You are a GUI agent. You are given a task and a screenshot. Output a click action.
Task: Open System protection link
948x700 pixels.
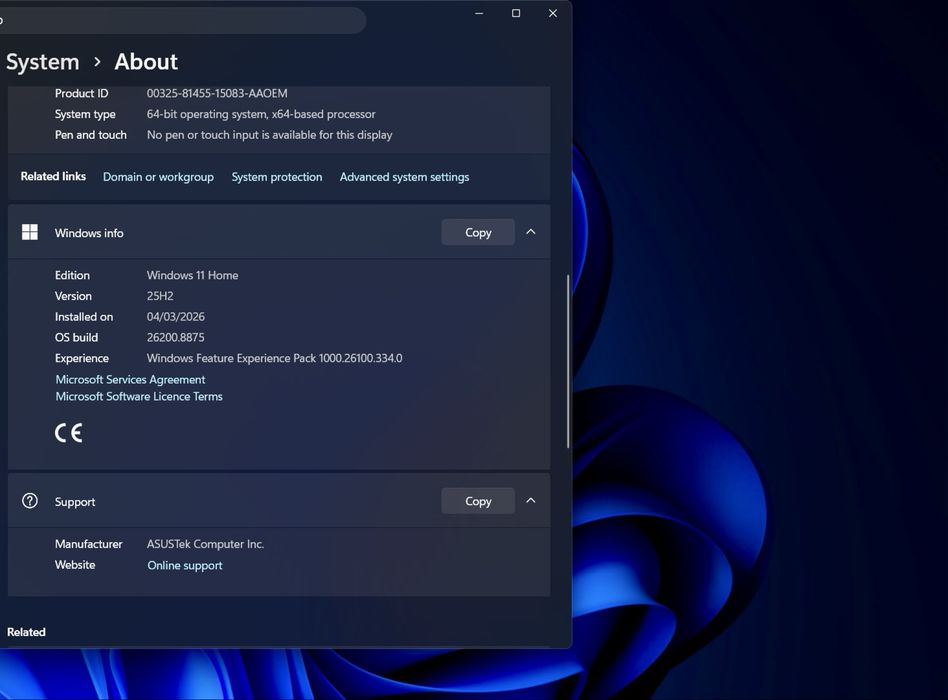(x=277, y=177)
